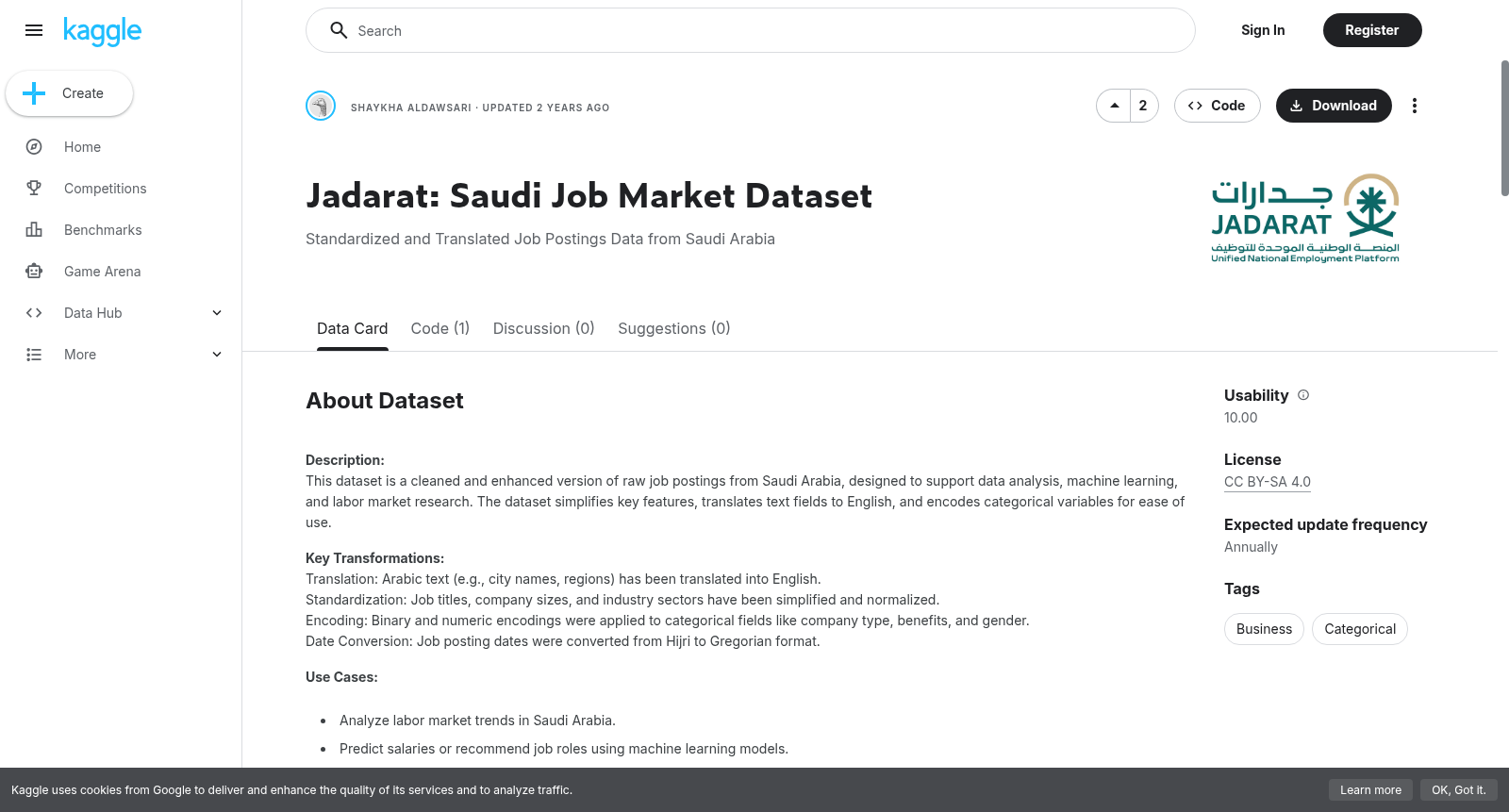The image size is (1509, 812).
Task: Open the Discussion (0) tab
Action: tap(544, 328)
